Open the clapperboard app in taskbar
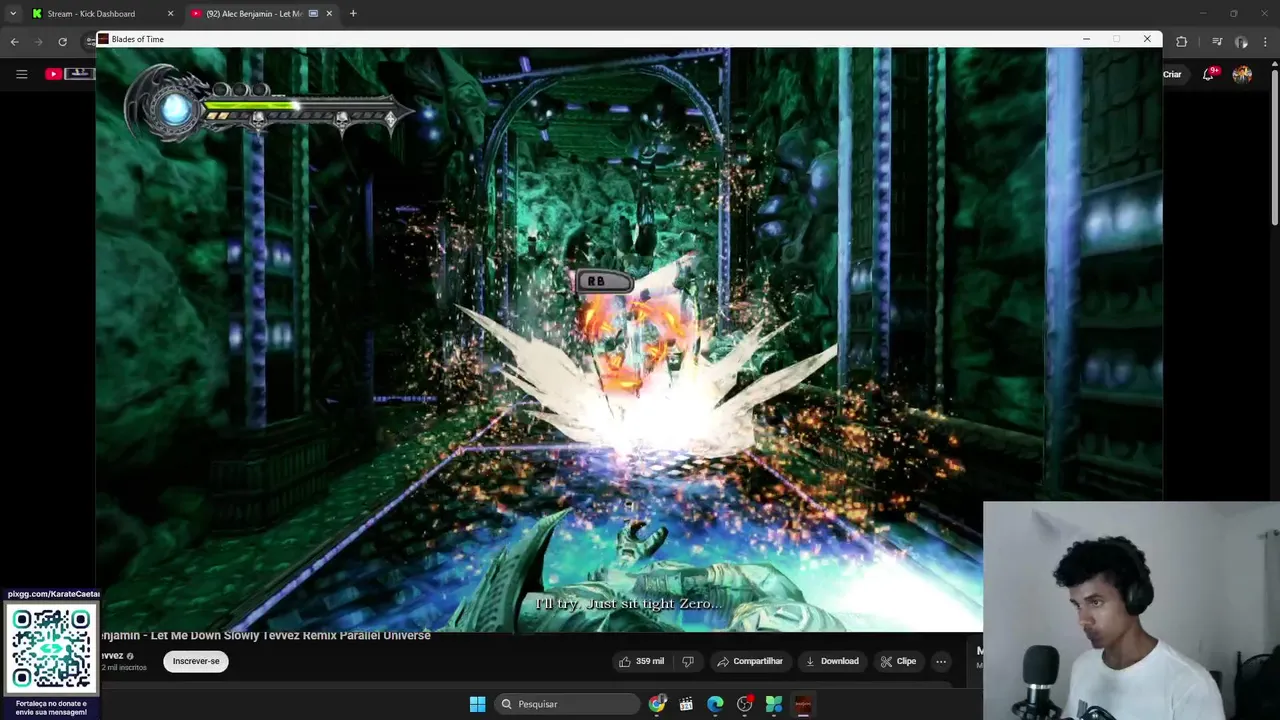 click(686, 704)
